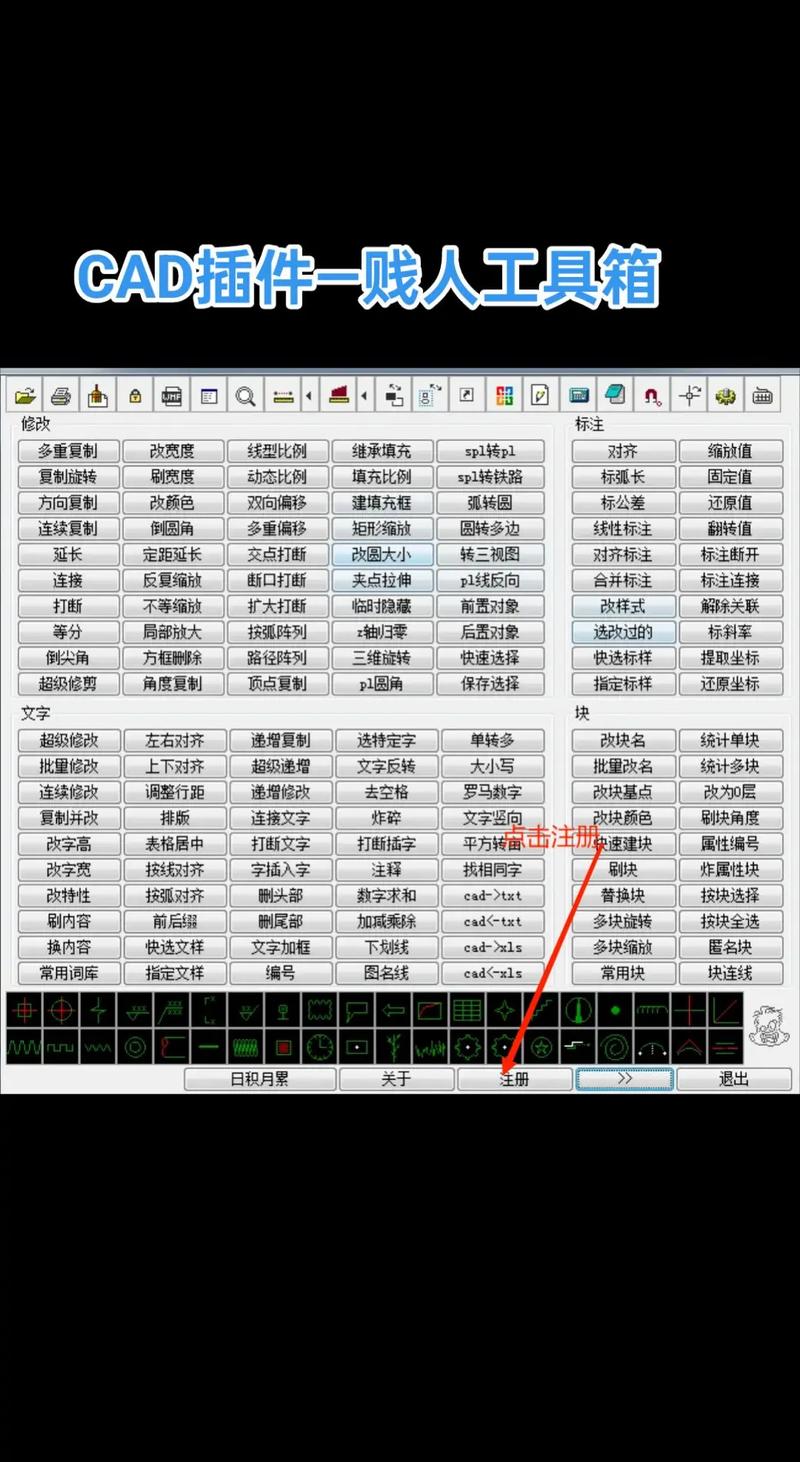Click the printer toolbar icon
The height and width of the screenshot is (1462, 800).
click(61, 395)
